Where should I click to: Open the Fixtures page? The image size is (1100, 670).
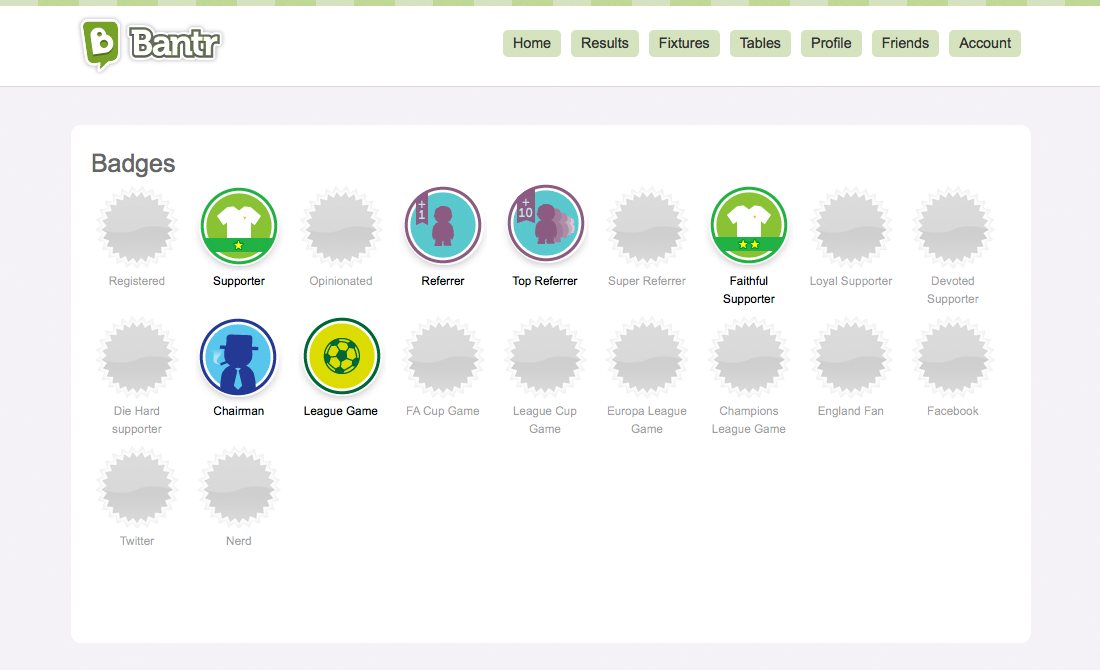(684, 43)
